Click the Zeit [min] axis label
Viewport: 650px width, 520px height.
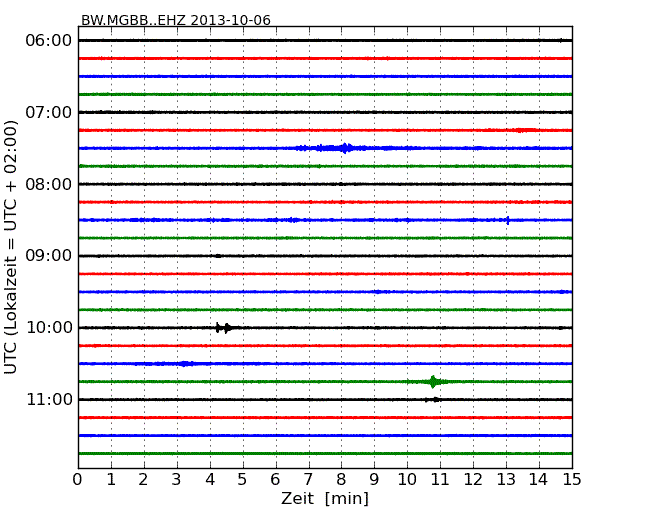[325, 498]
